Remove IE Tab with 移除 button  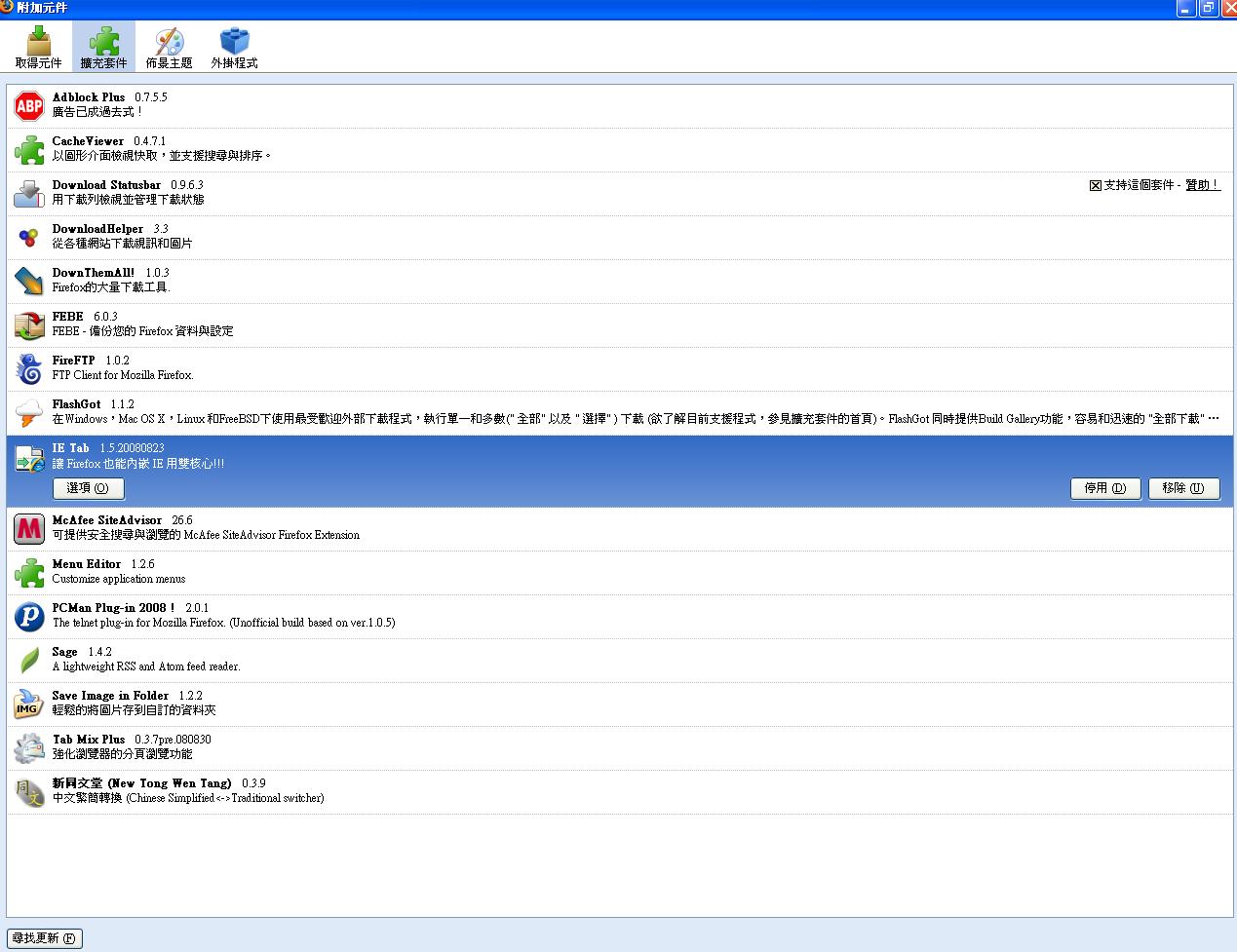[x=1183, y=487]
